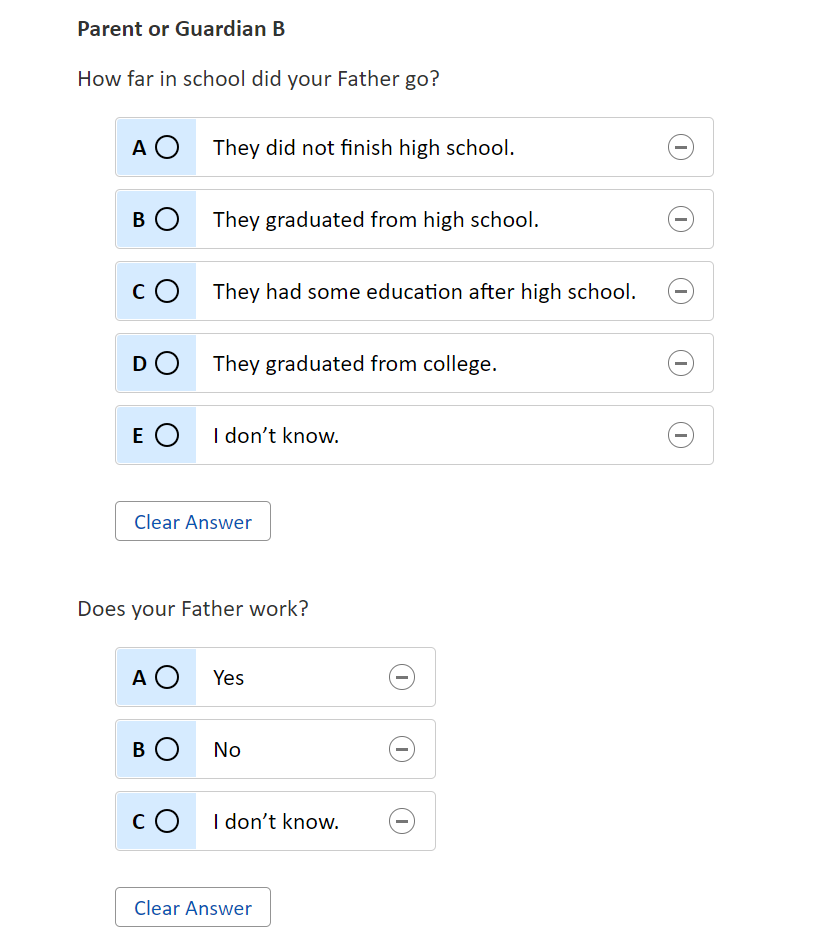This screenshot has height=938, width=839.
Task: Select radio B 'They graduated from high school'
Action: (167, 220)
